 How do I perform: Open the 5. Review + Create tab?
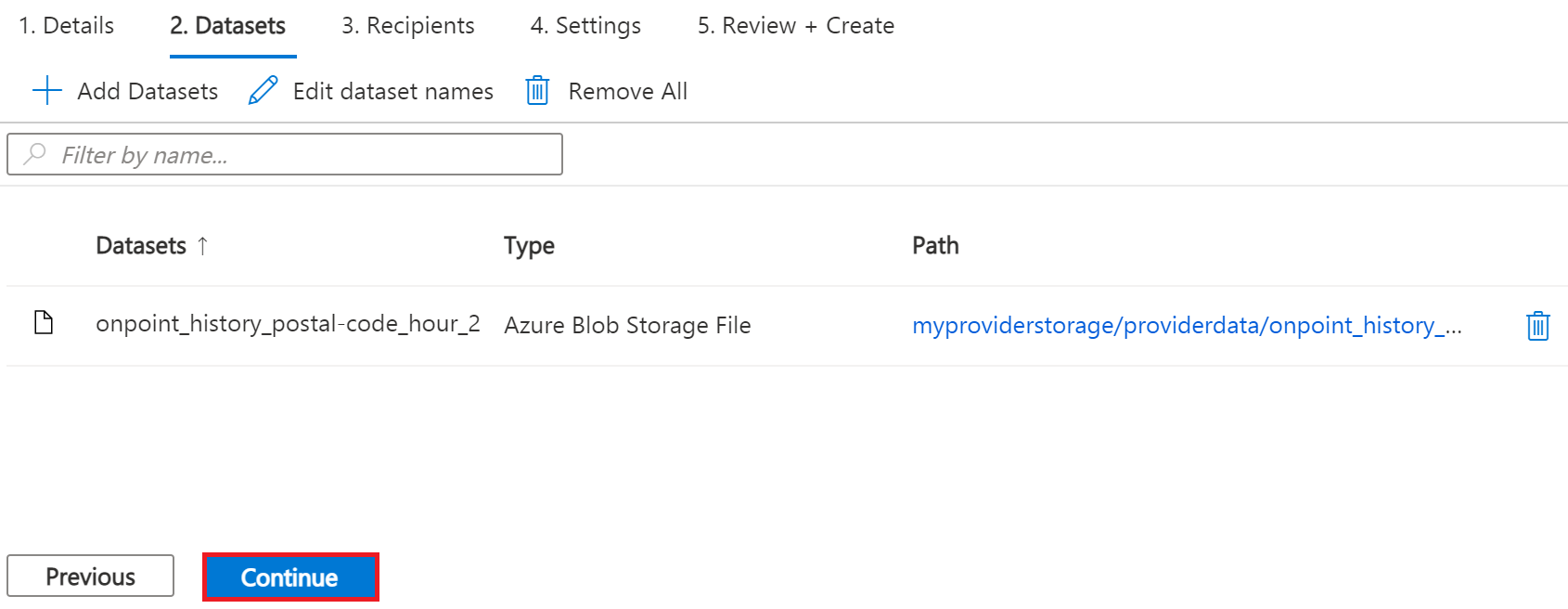[795, 26]
